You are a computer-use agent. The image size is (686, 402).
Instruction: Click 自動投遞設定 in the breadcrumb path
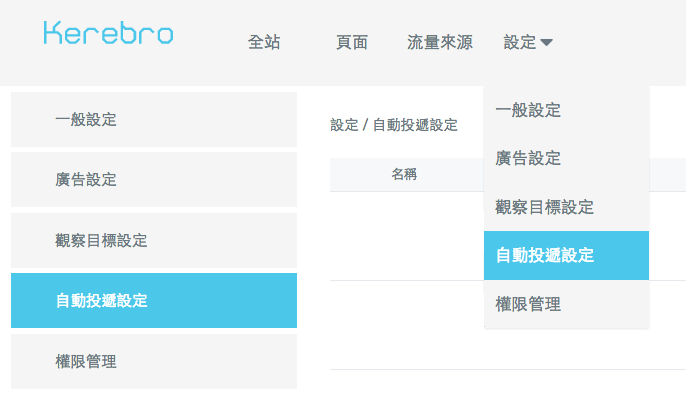coord(415,125)
